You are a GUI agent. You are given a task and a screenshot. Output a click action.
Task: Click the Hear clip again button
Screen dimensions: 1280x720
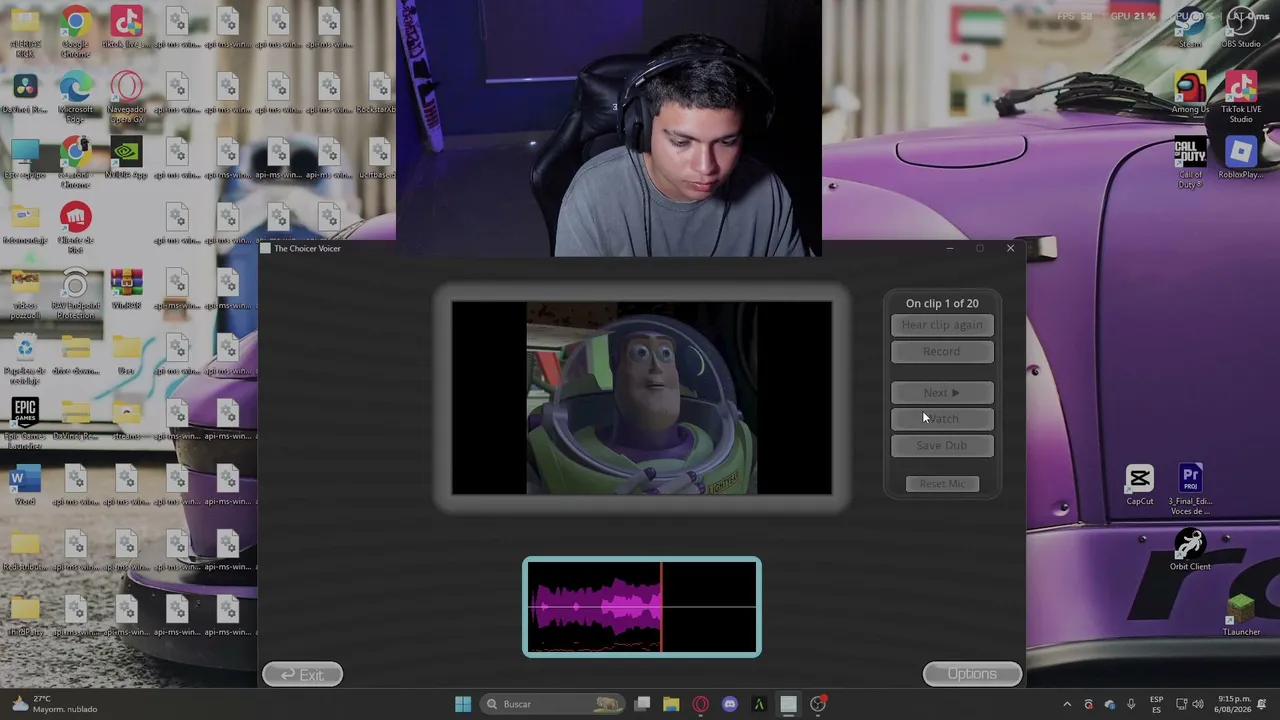[942, 325]
